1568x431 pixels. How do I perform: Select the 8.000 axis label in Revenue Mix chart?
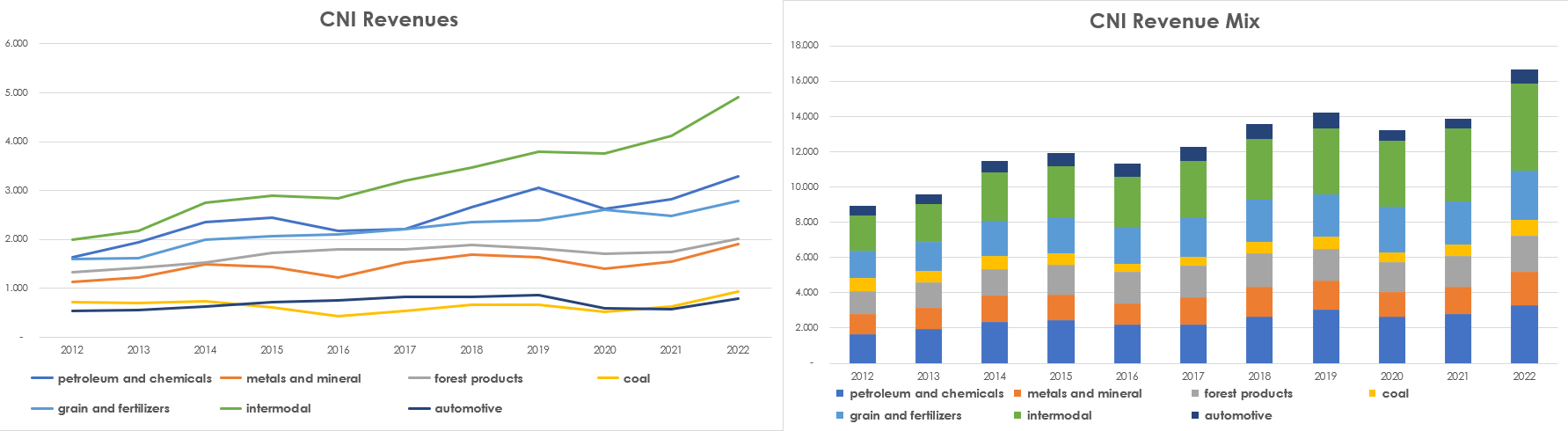[806, 222]
